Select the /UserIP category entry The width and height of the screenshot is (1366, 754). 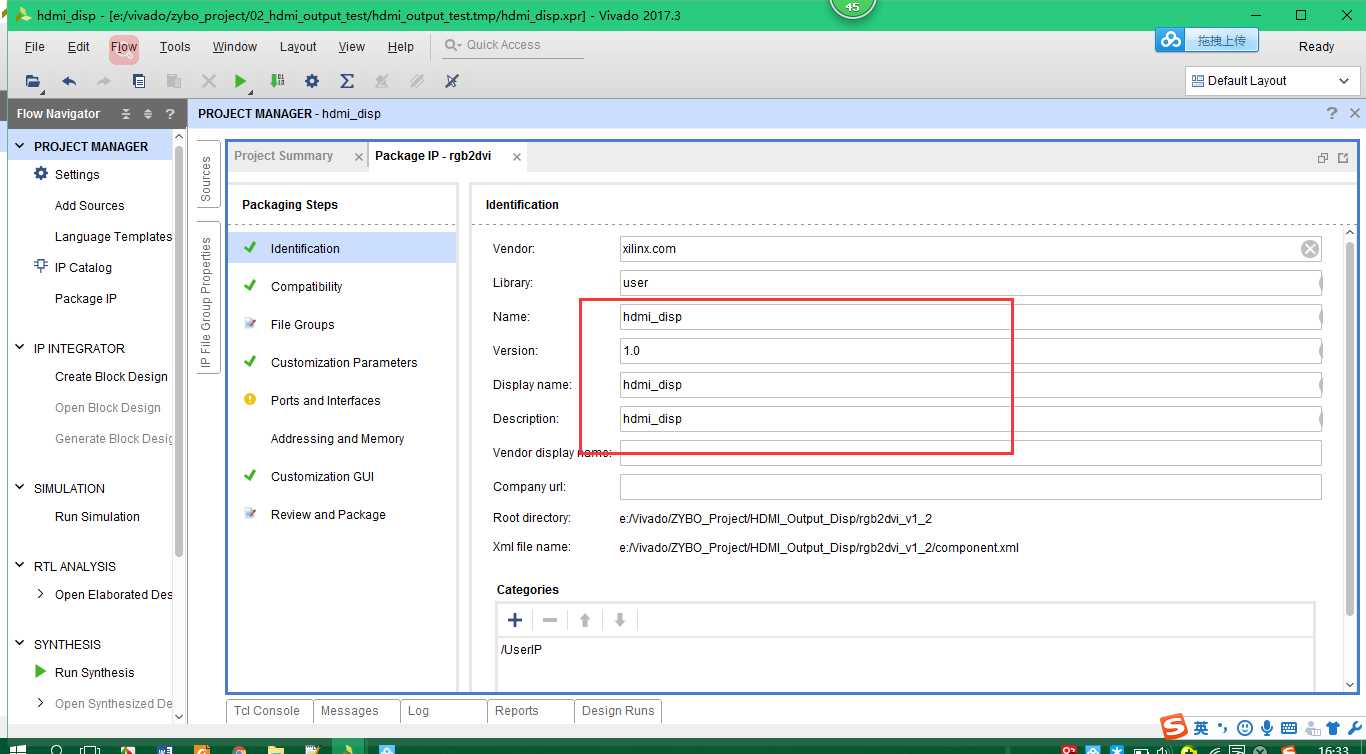(521, 650)
